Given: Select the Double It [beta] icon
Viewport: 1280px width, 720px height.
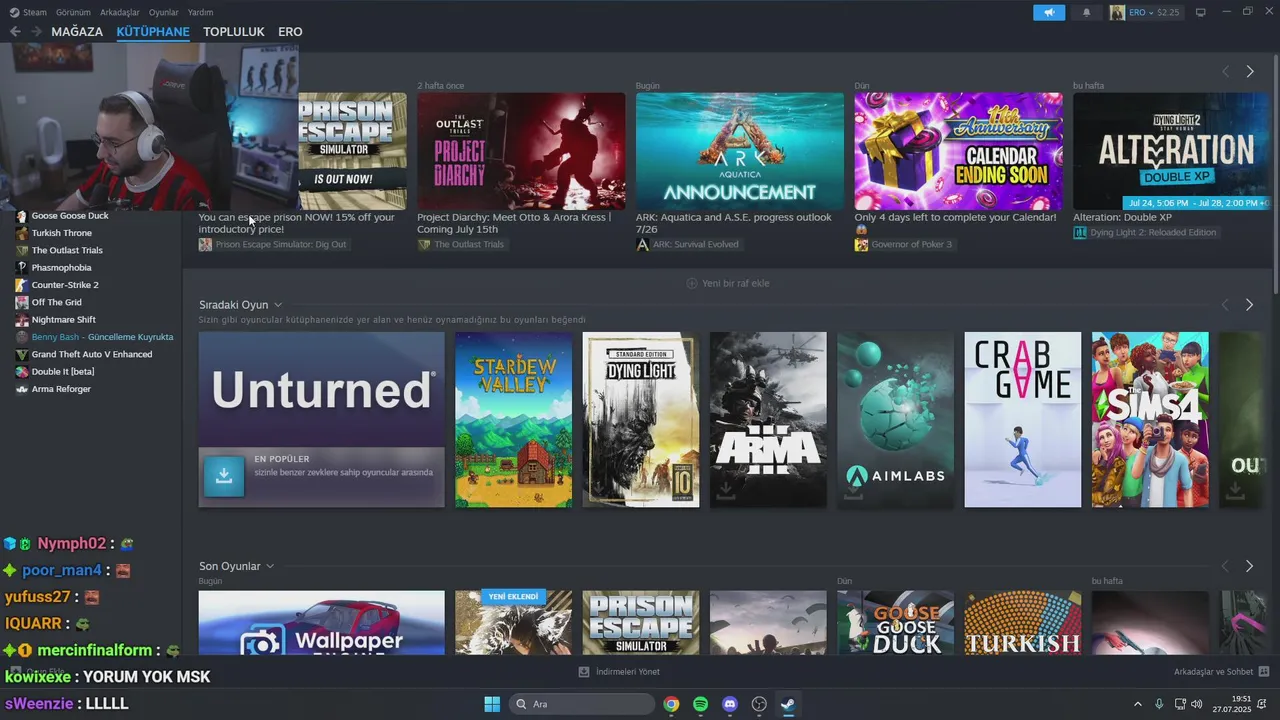Looking at the screenshot, I should pos(22,372).
